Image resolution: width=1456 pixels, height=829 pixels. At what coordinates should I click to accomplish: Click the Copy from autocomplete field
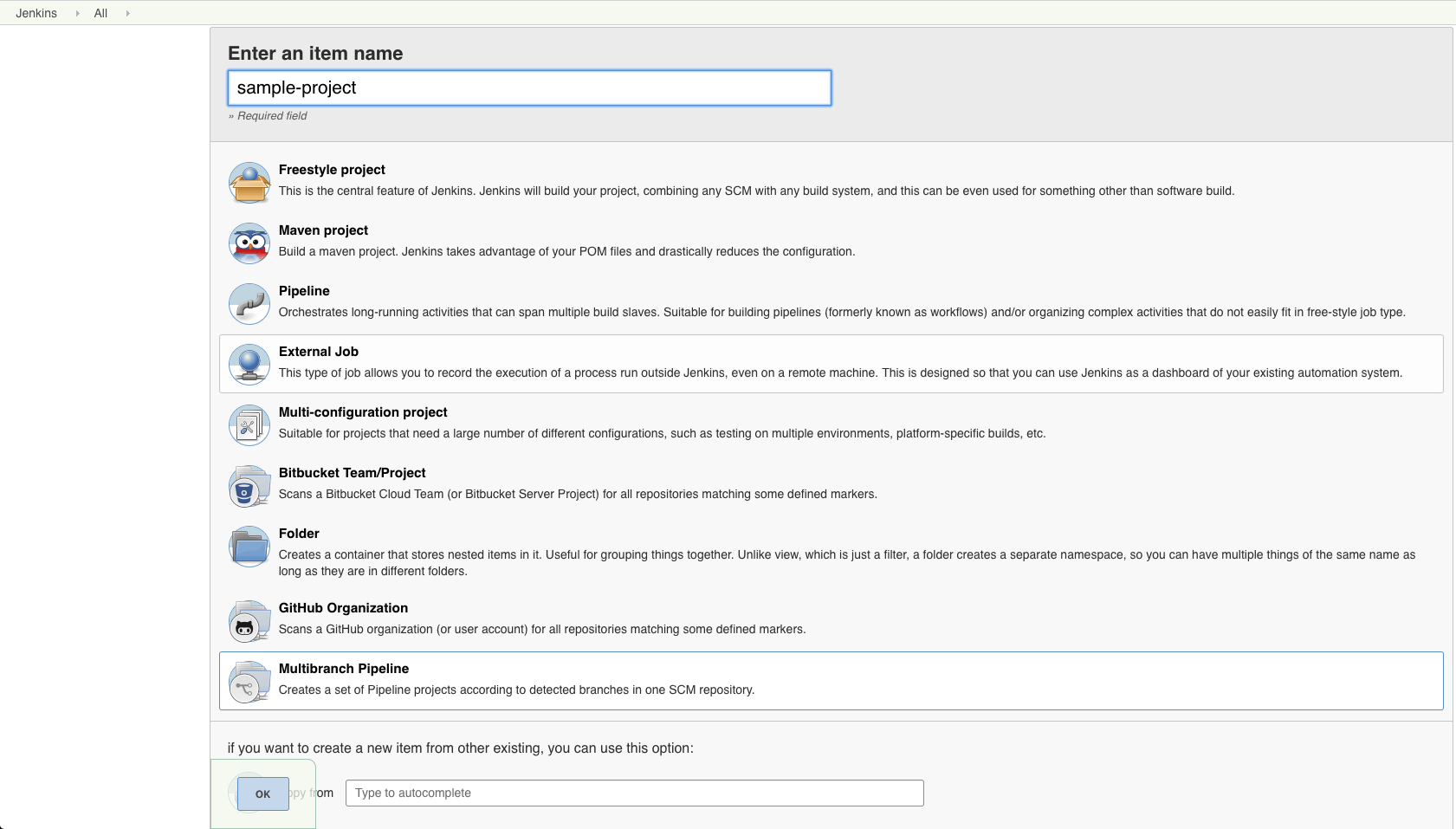coord(634,793)
